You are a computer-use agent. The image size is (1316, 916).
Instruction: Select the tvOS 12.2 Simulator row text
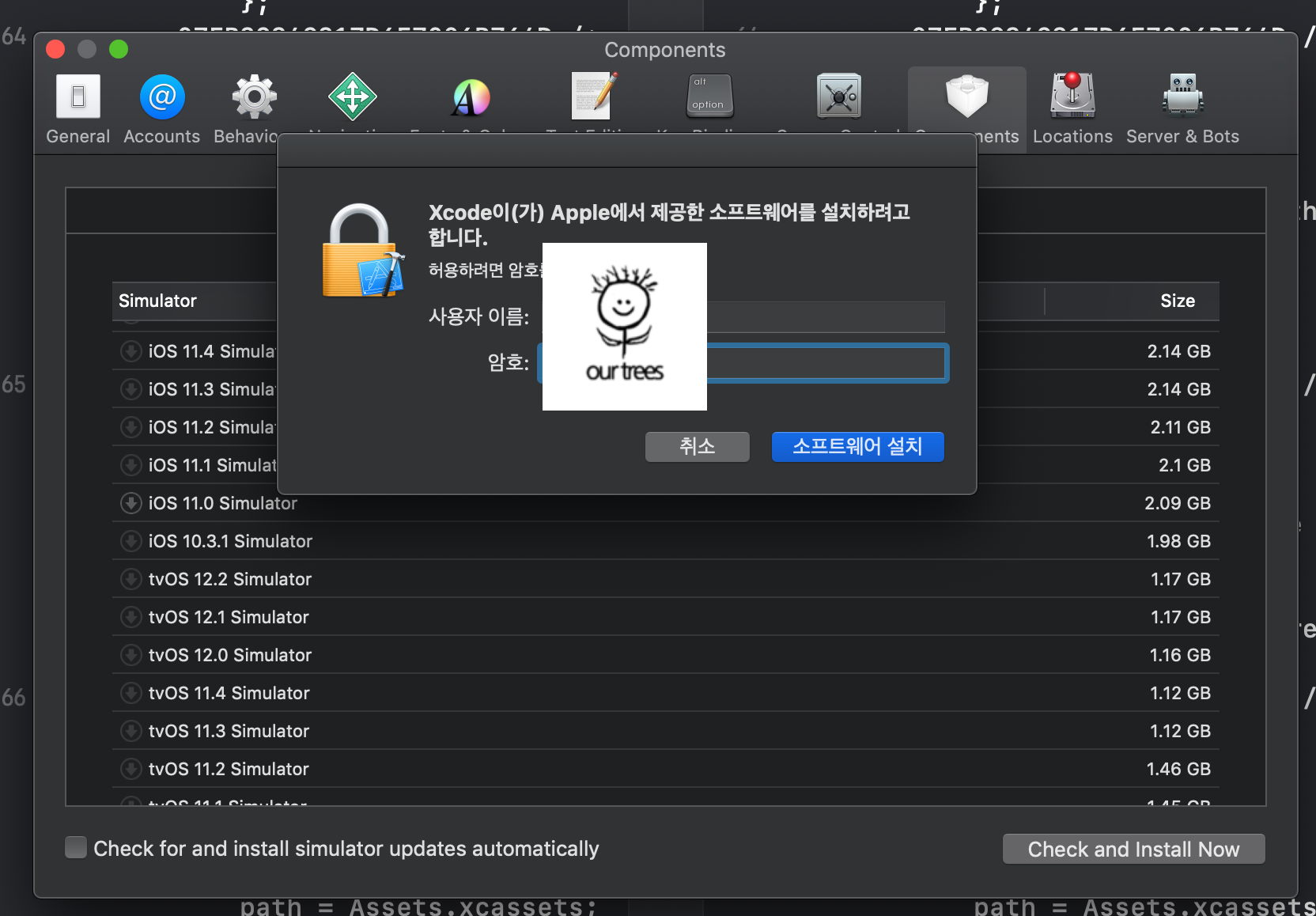[x=230, y=579]
